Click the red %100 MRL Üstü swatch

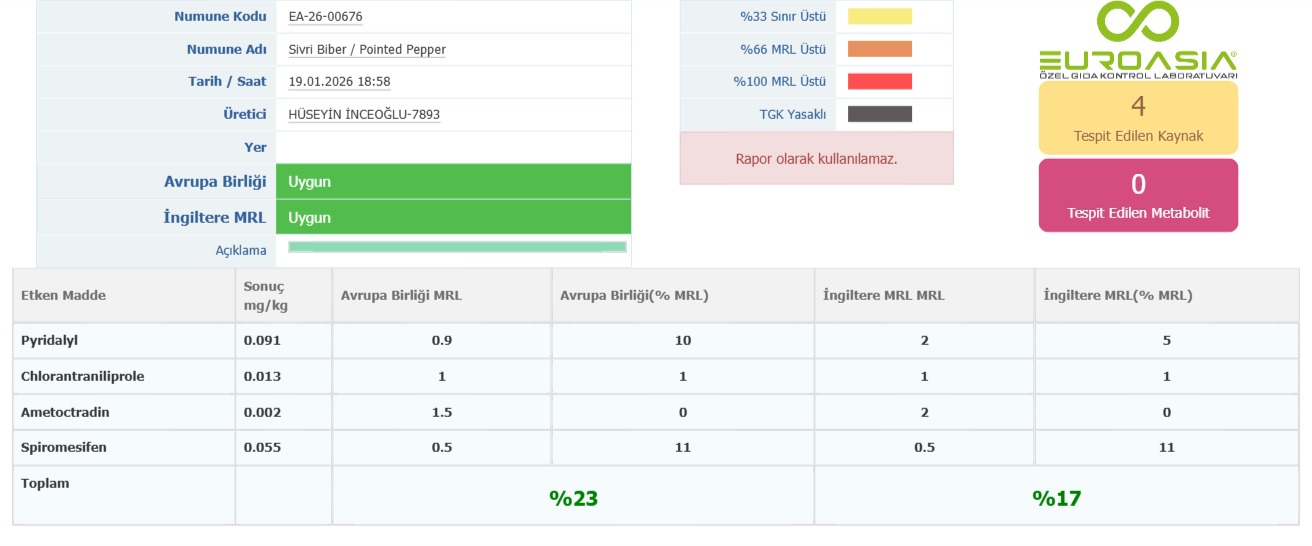tap(880, 82)
